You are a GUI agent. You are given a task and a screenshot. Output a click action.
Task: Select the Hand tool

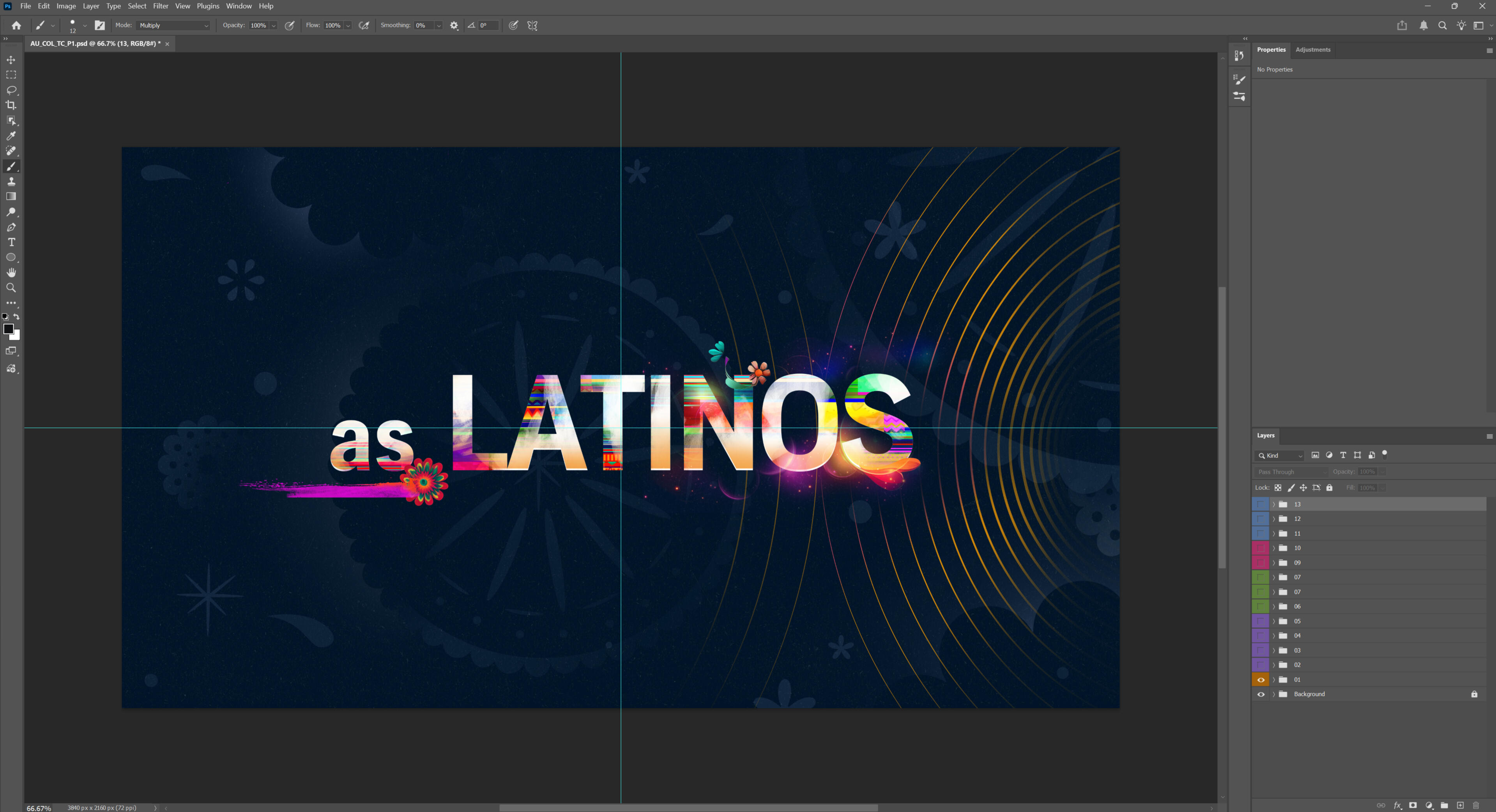(x=11, y=273)
